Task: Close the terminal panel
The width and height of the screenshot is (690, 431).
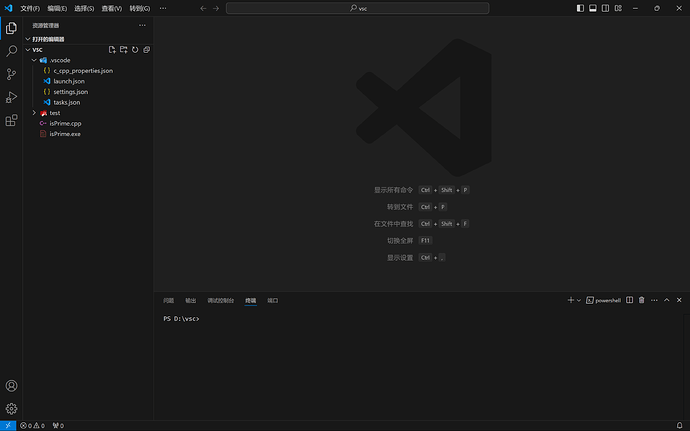Action: pyautogui.click(x=679, y=300)
